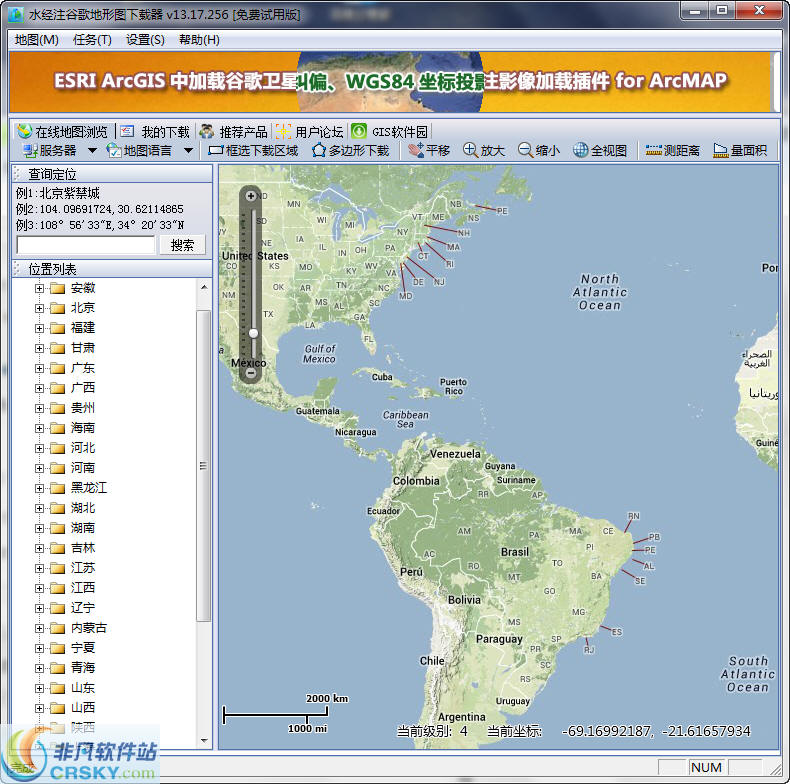Viewport: 790px width, 784px height.
Task: Expand the 地图语言 dropdown arrow
Action: 188,150
